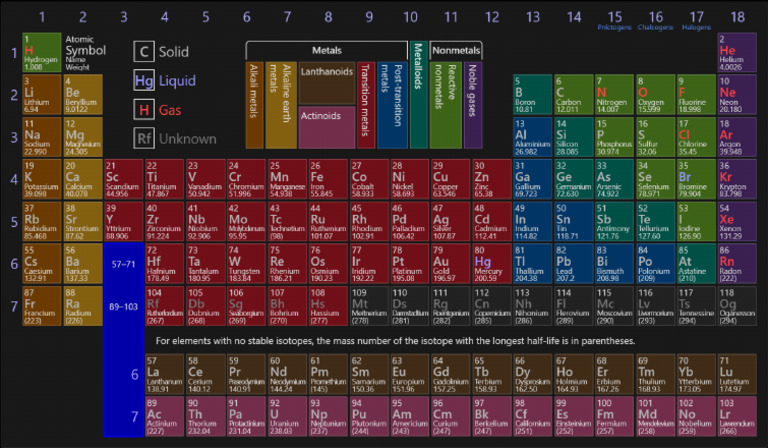Select the Gas state H legend icon

click(144, 110)
